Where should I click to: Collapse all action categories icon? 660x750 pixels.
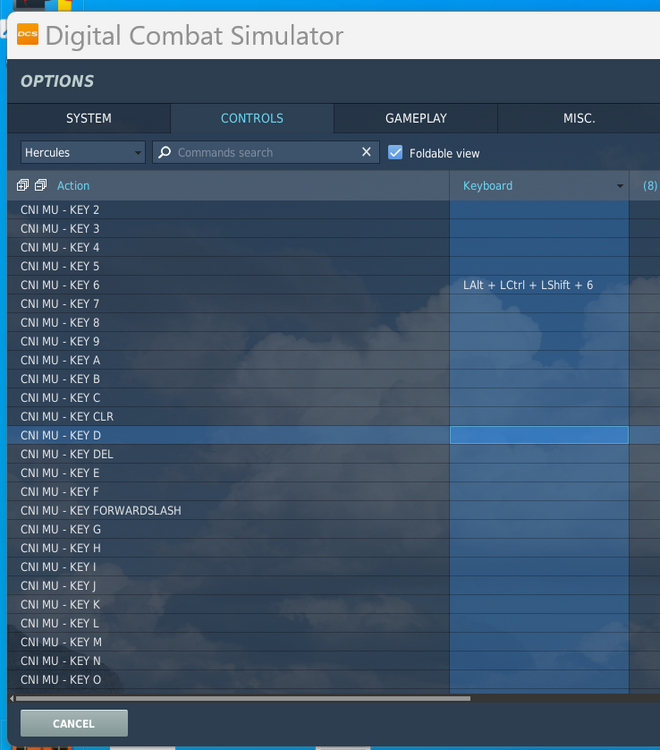coord(41,185)
